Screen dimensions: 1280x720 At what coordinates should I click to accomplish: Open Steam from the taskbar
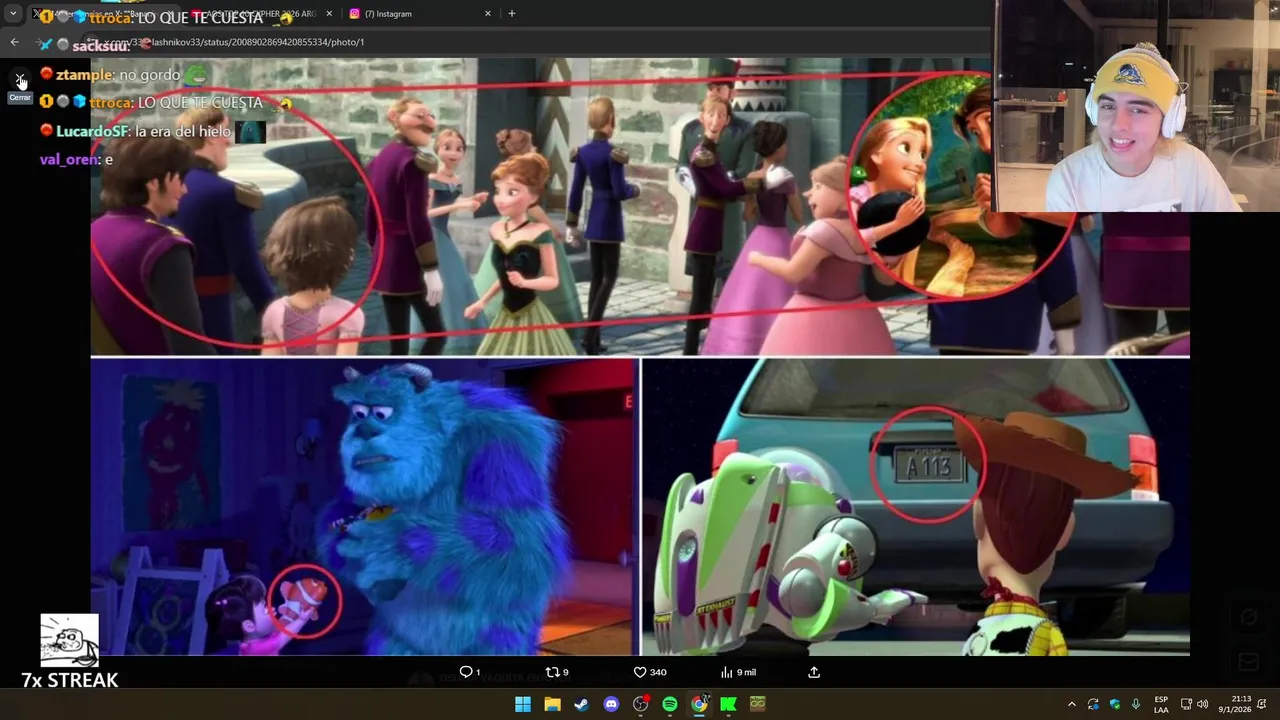click(581, 704)
